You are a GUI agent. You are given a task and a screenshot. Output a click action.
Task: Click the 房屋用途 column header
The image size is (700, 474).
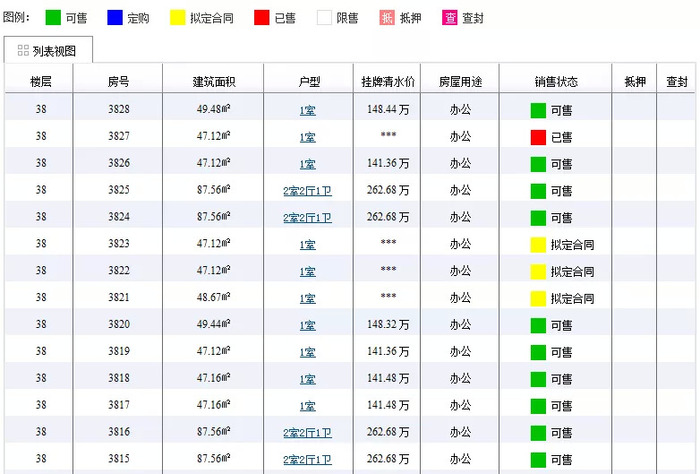(x=460, y=82)
